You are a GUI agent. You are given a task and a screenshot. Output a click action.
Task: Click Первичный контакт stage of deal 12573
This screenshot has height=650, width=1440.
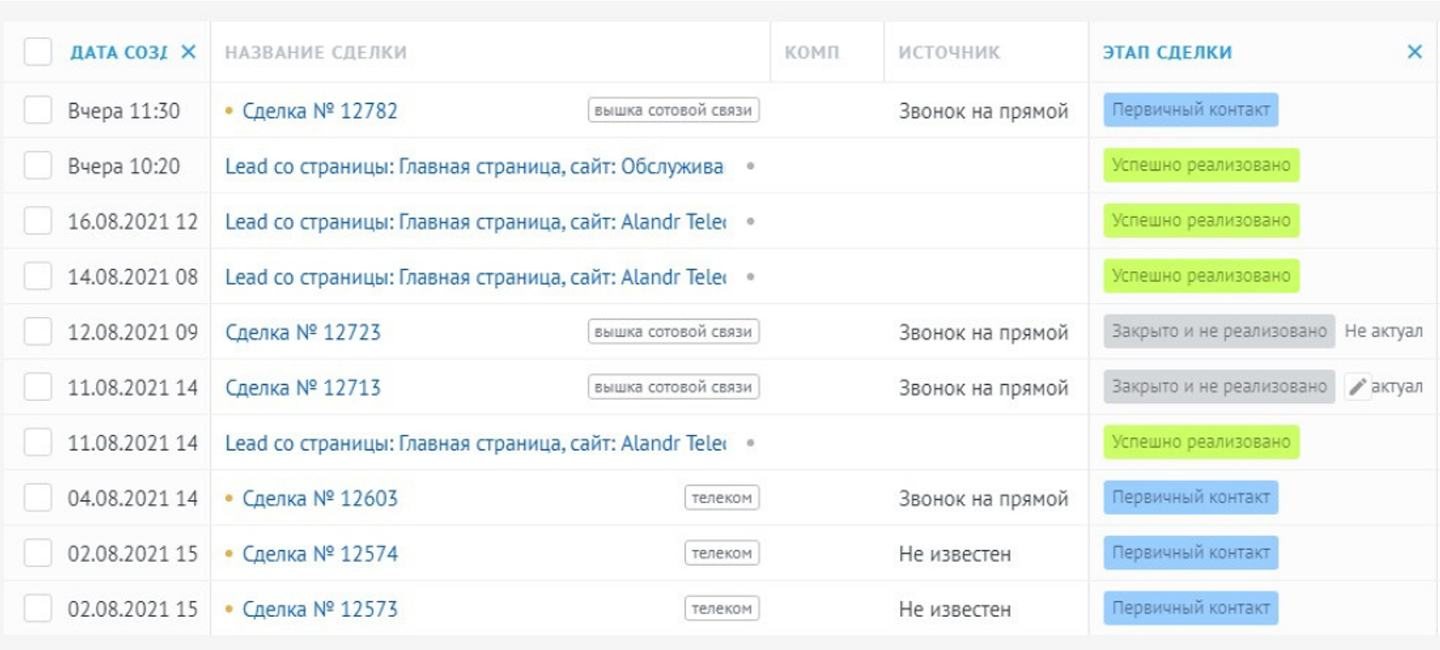(x=1190, y=607)
